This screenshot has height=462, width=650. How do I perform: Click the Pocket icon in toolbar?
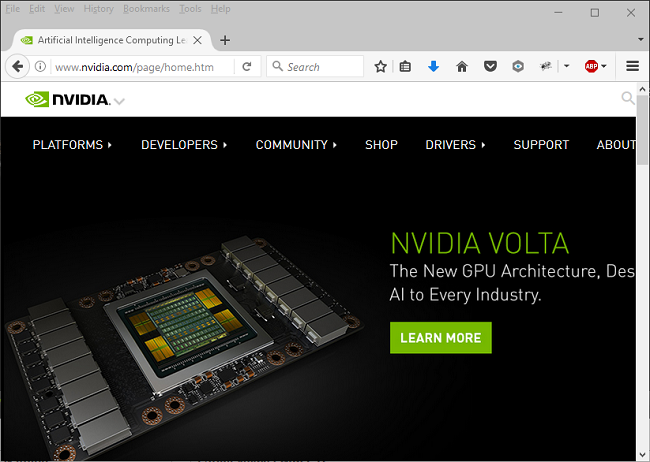(x=490, y=66)
